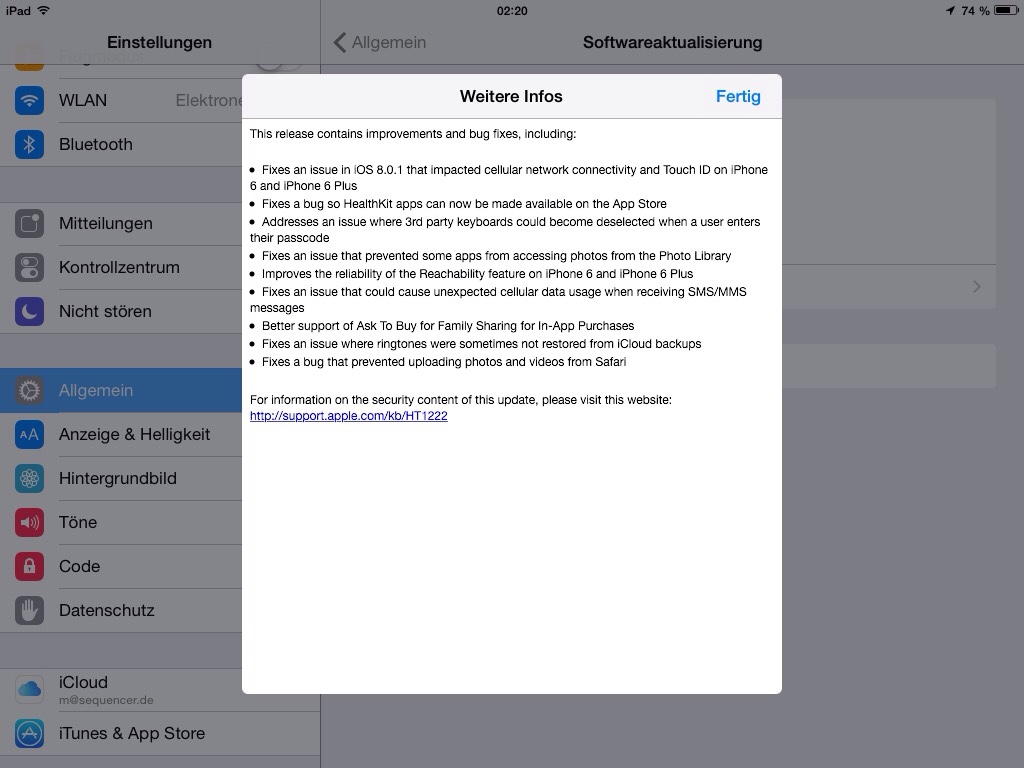Tap the iOS 8.0.1 cellular connectivity line

pyautogui.click(x=509, y=178)
